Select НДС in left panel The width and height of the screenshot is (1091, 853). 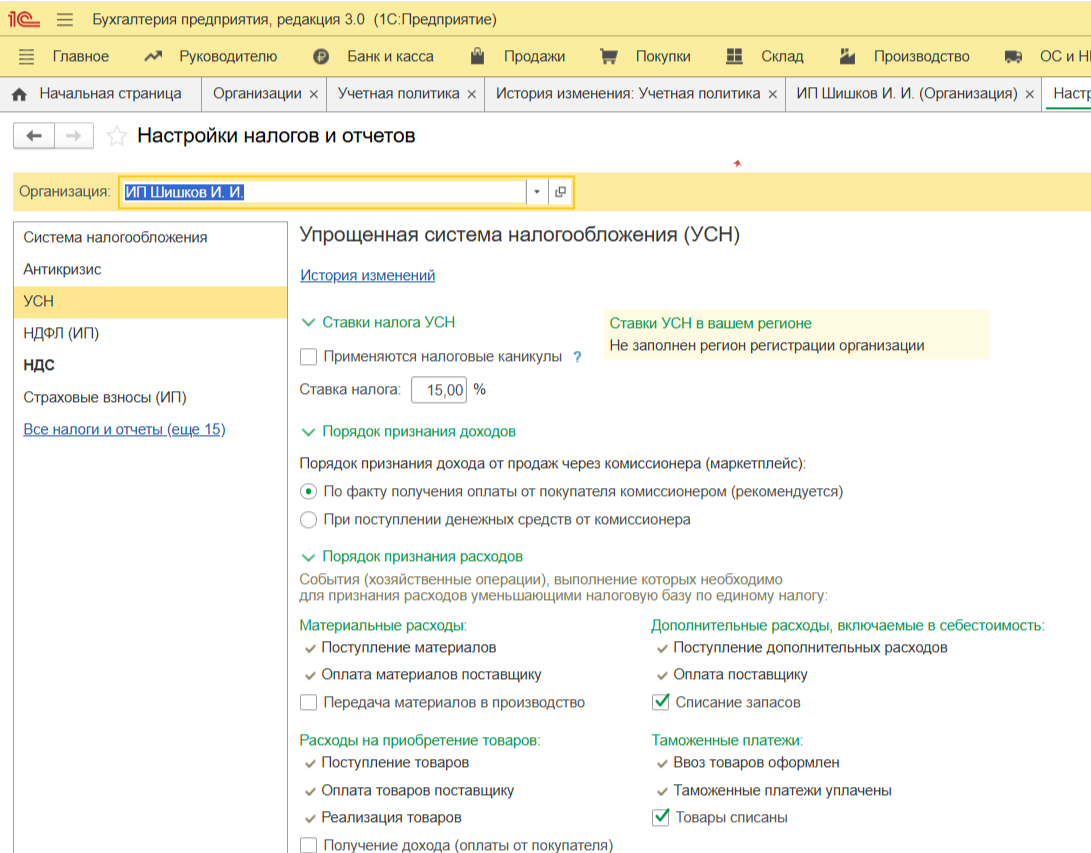click(150, 365)
